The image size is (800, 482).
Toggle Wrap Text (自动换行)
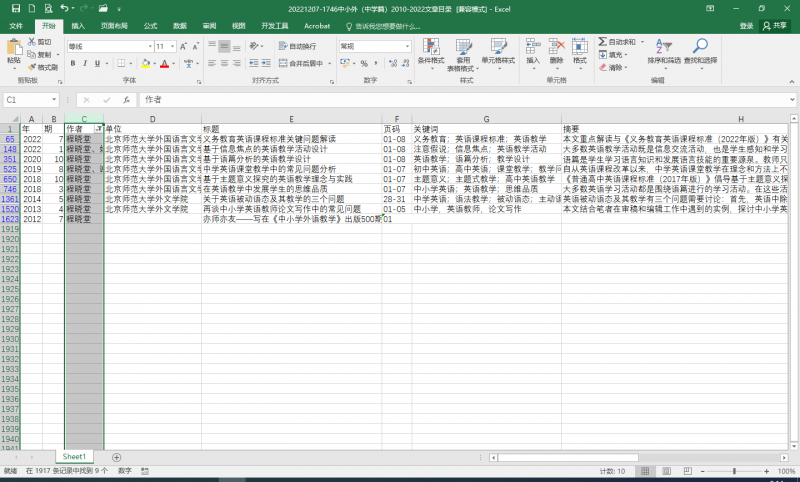pos(297,46)
